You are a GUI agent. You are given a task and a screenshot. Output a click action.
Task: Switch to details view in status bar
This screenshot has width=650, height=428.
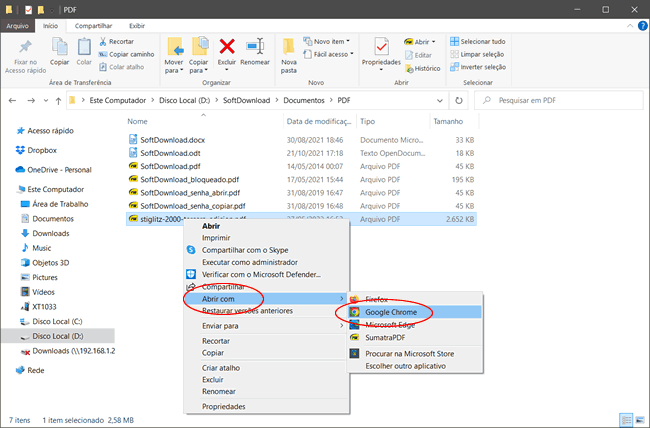pyautogui.click(x=625, y=419)
